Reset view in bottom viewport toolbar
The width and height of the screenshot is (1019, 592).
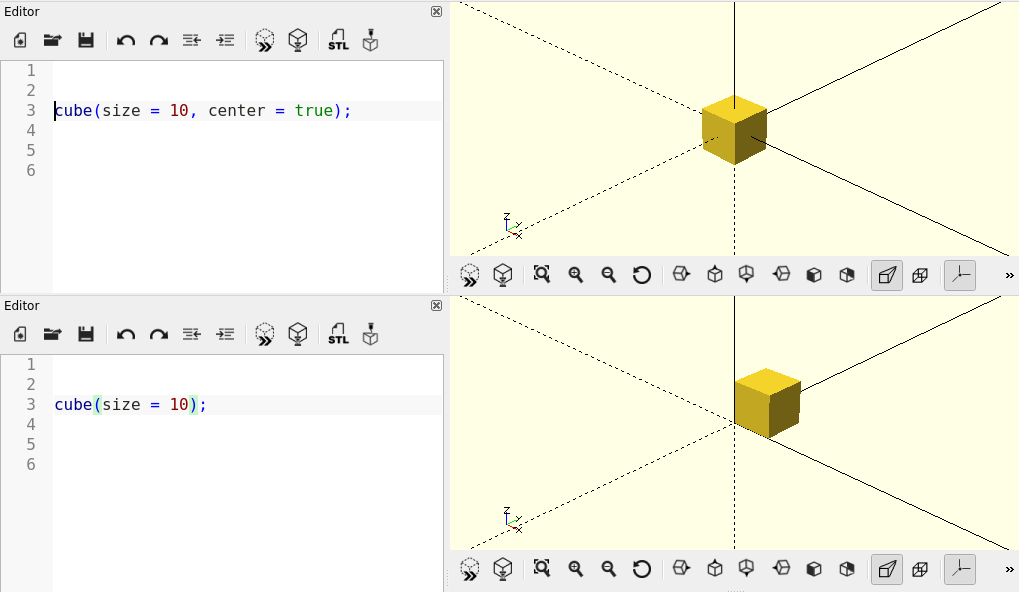click(642, 569)
